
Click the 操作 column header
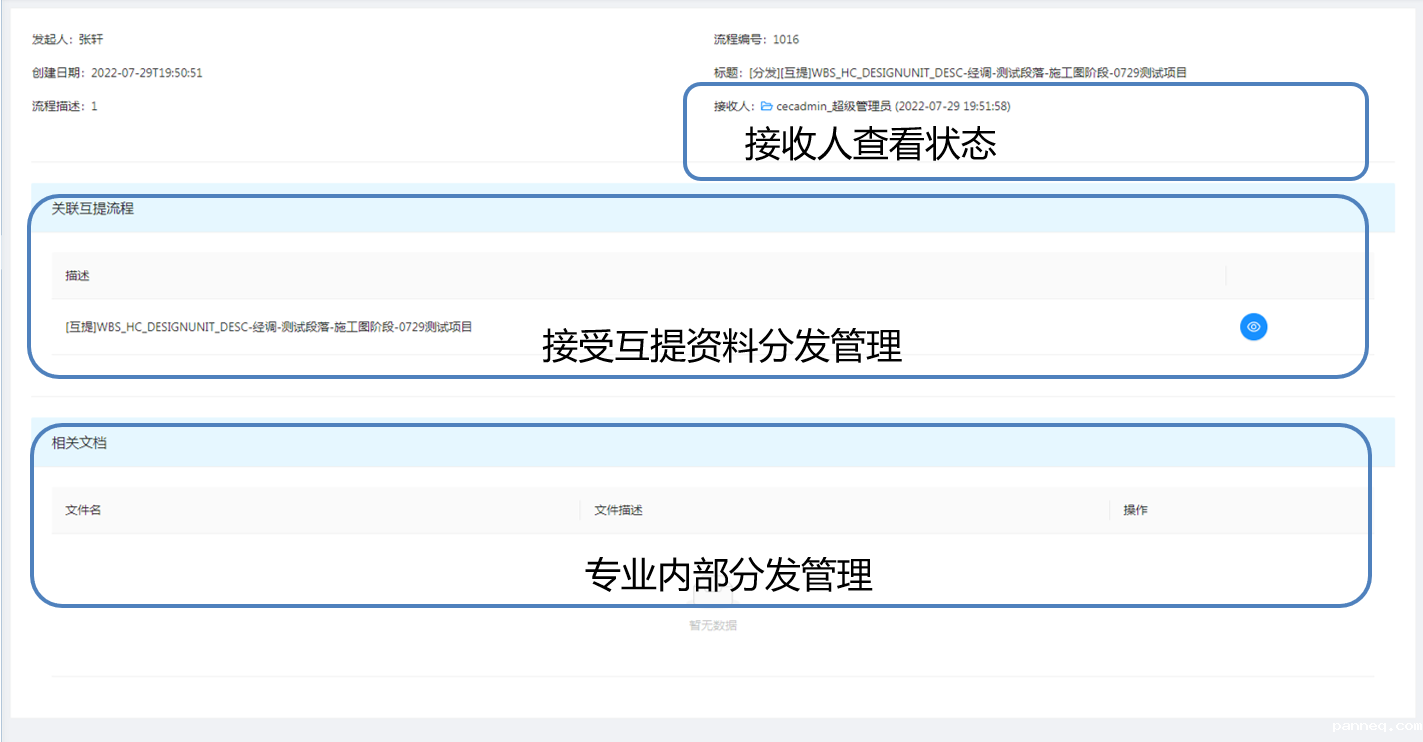coord(1135,510)
